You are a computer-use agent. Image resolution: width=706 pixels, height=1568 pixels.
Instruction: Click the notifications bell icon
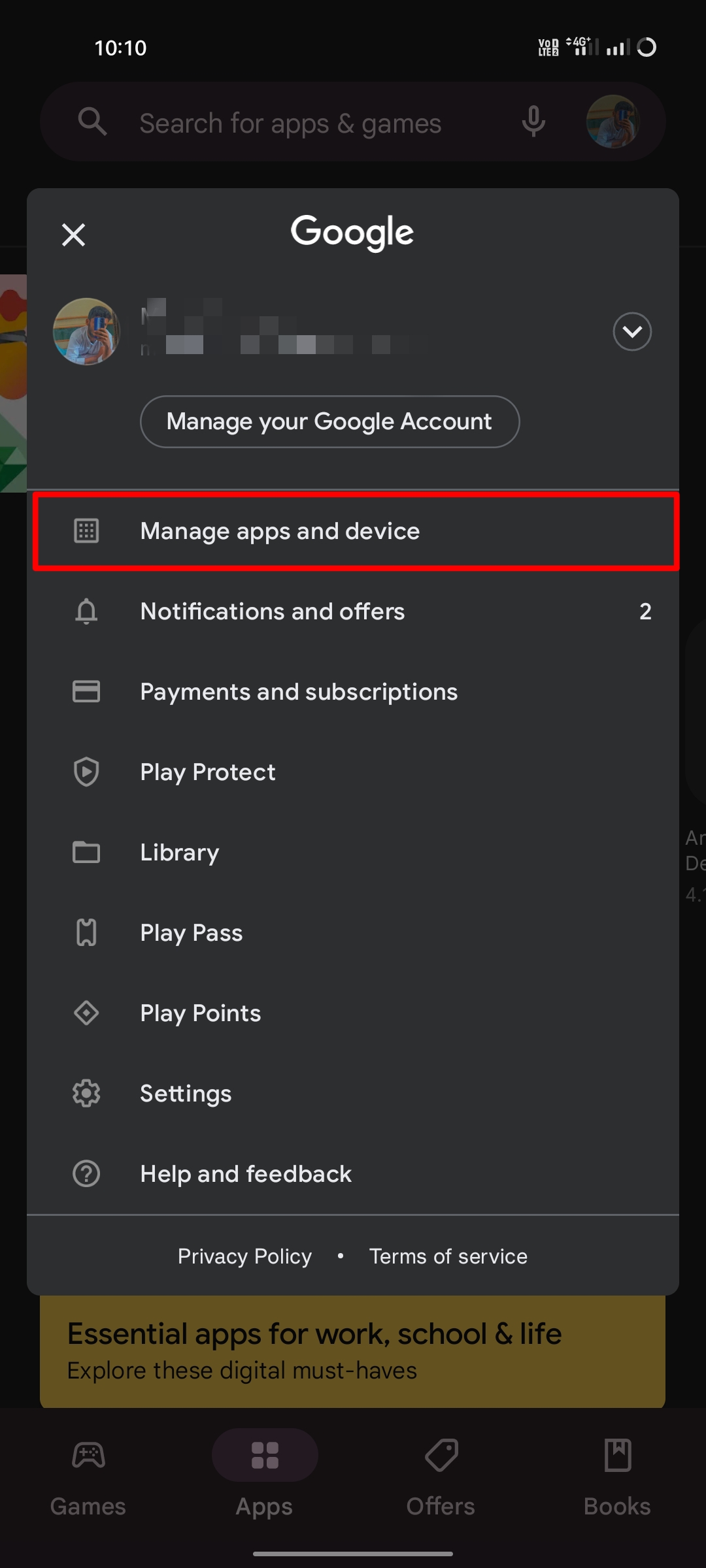86,612
